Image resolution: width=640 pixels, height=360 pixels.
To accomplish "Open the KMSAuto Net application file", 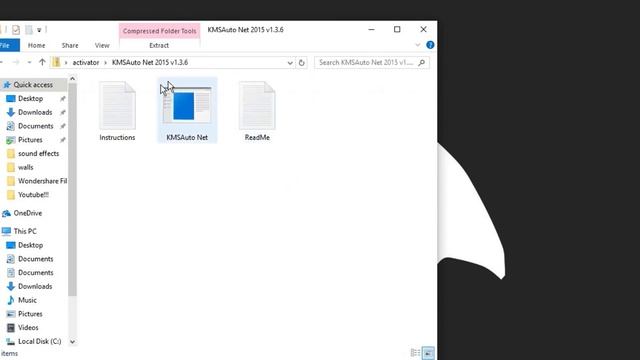I will pyautogui.click(x=187, y=110).
